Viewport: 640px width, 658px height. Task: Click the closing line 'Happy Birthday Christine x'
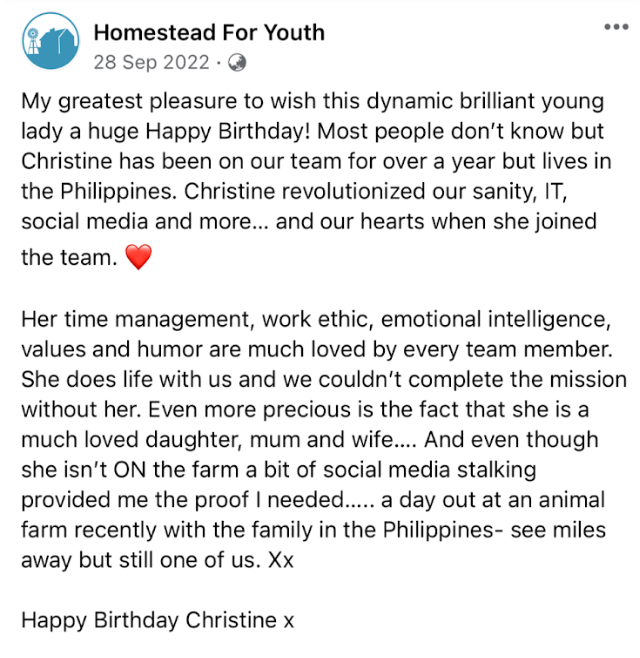[158, 621]
